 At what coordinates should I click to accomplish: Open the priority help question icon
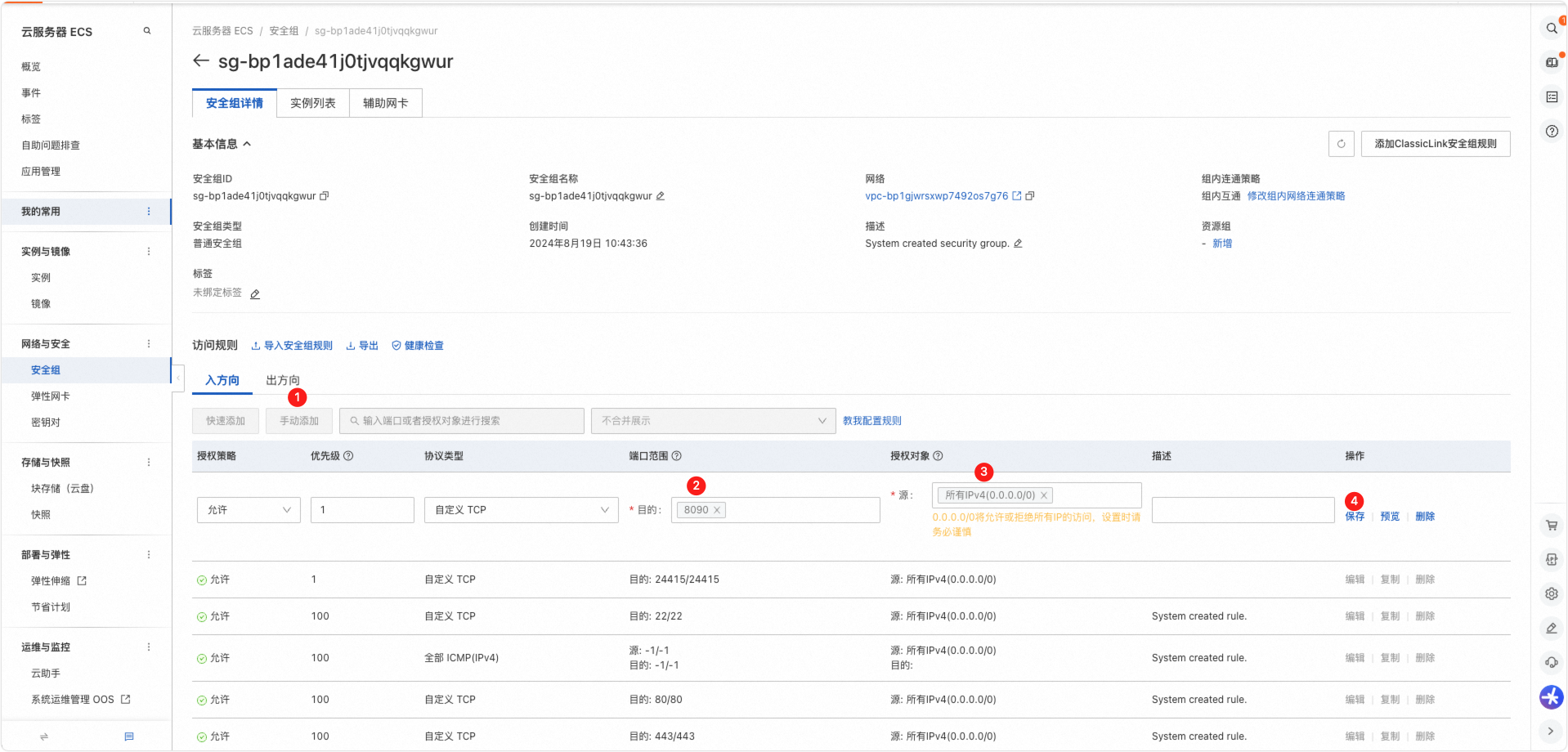[x=348, y=456]
